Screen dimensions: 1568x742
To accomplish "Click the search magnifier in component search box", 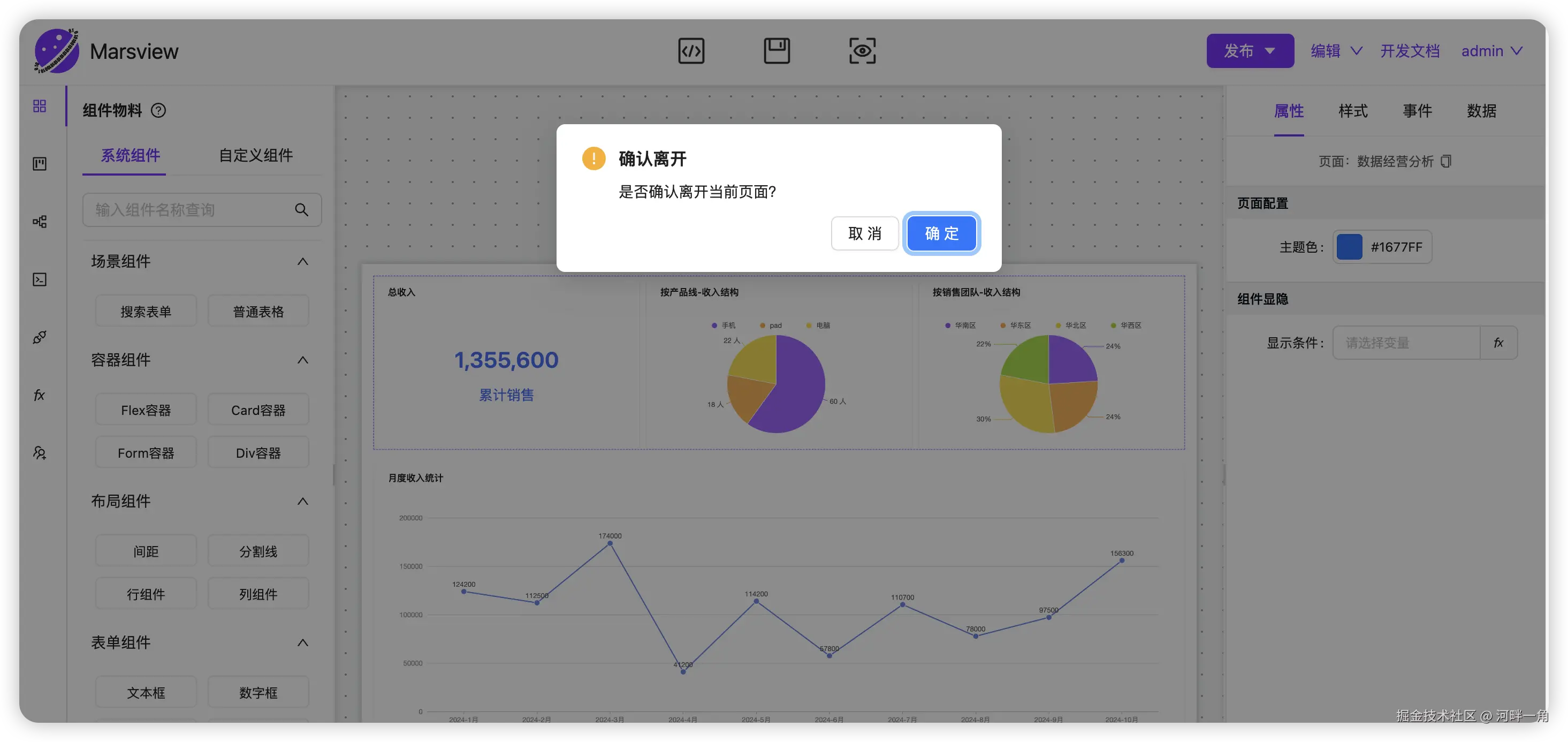I will (301, 210).
